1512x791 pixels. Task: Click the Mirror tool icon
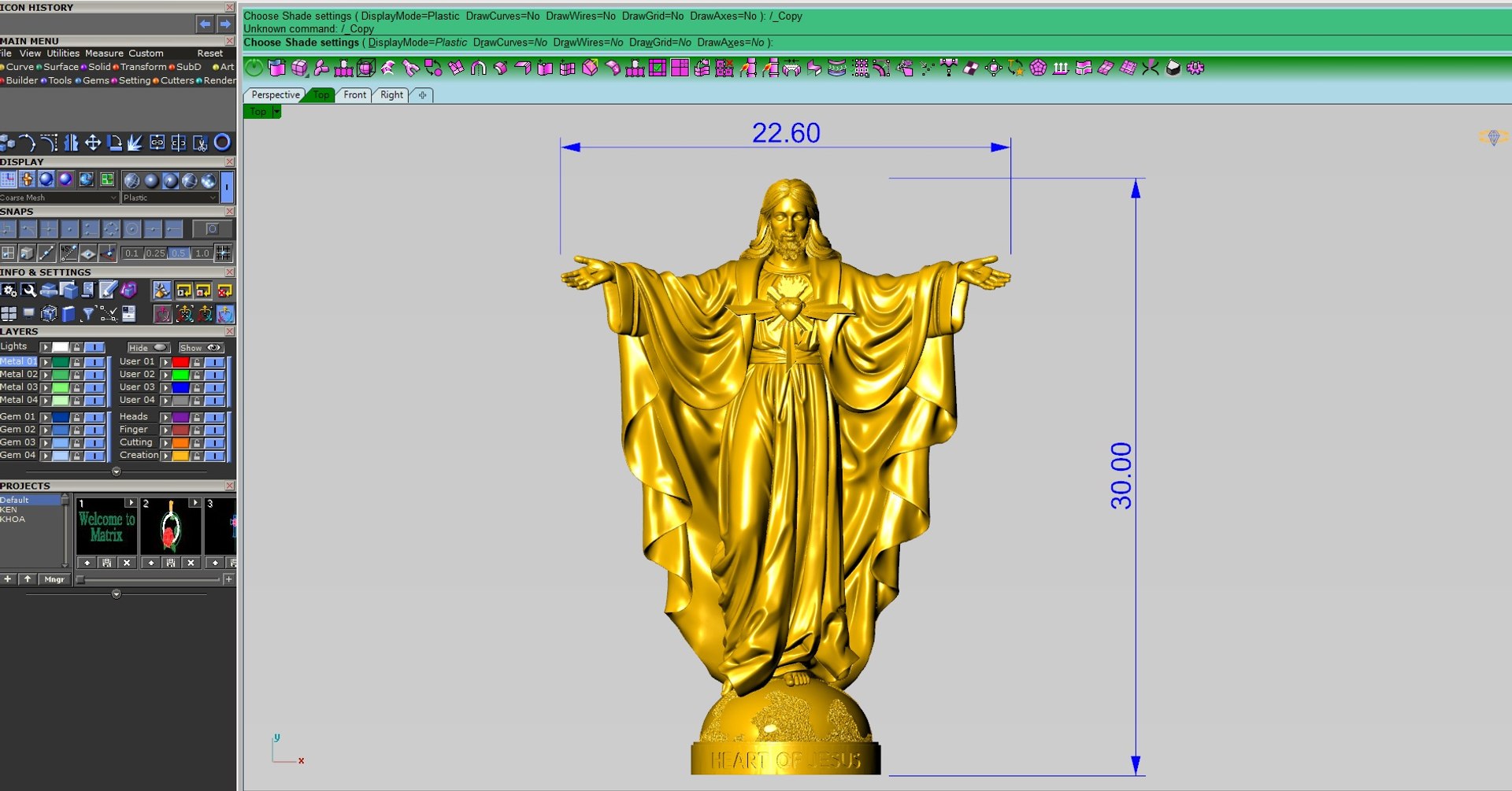point(71,142)
